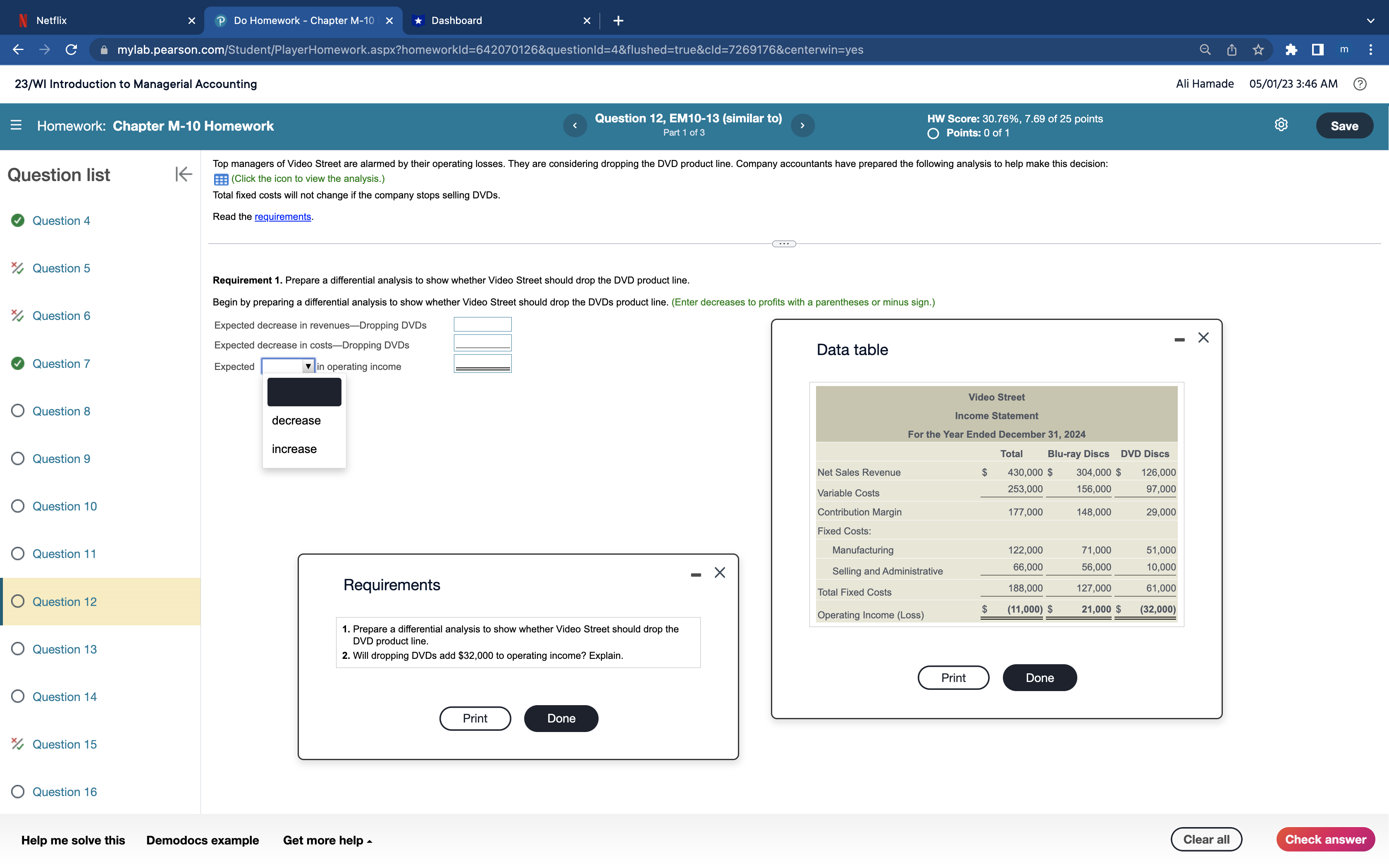Viewport: 1389px width, 868px height.
Task: Choose 'increase' from the dropdown list
Action: pos(294,449)
